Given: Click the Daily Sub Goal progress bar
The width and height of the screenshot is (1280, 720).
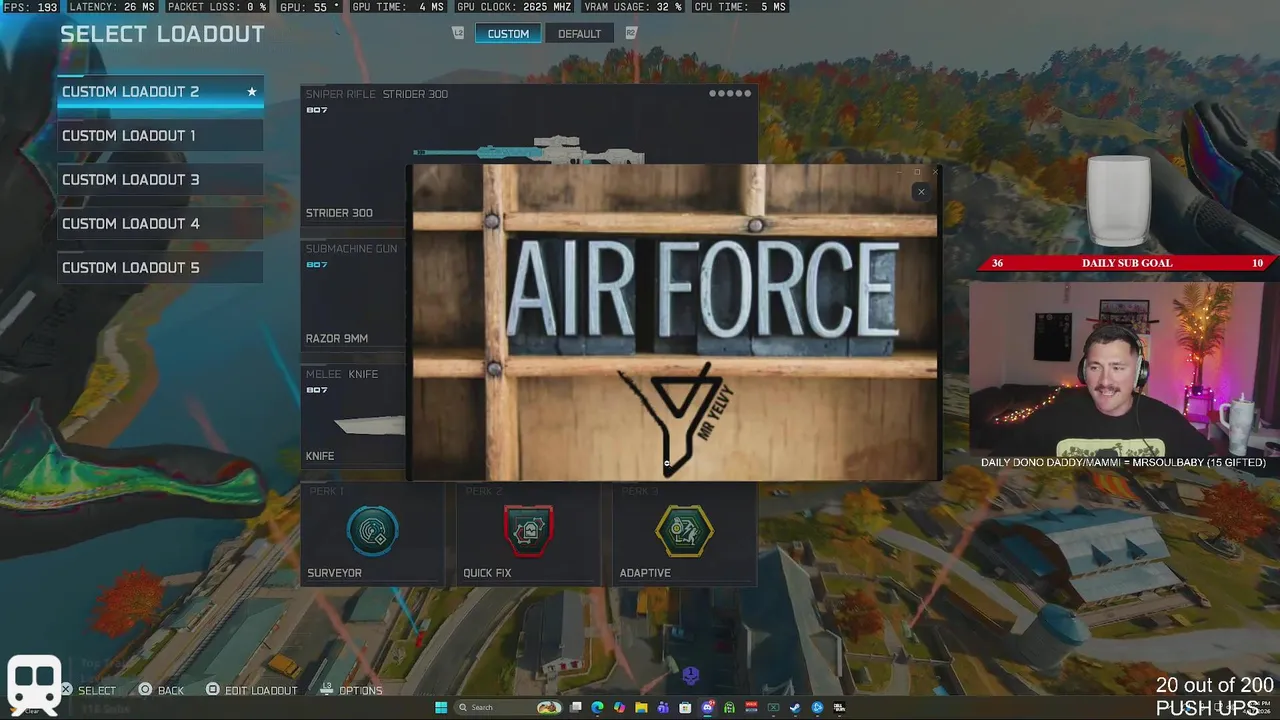Looking at the screenshot, I should [1127, 263].
